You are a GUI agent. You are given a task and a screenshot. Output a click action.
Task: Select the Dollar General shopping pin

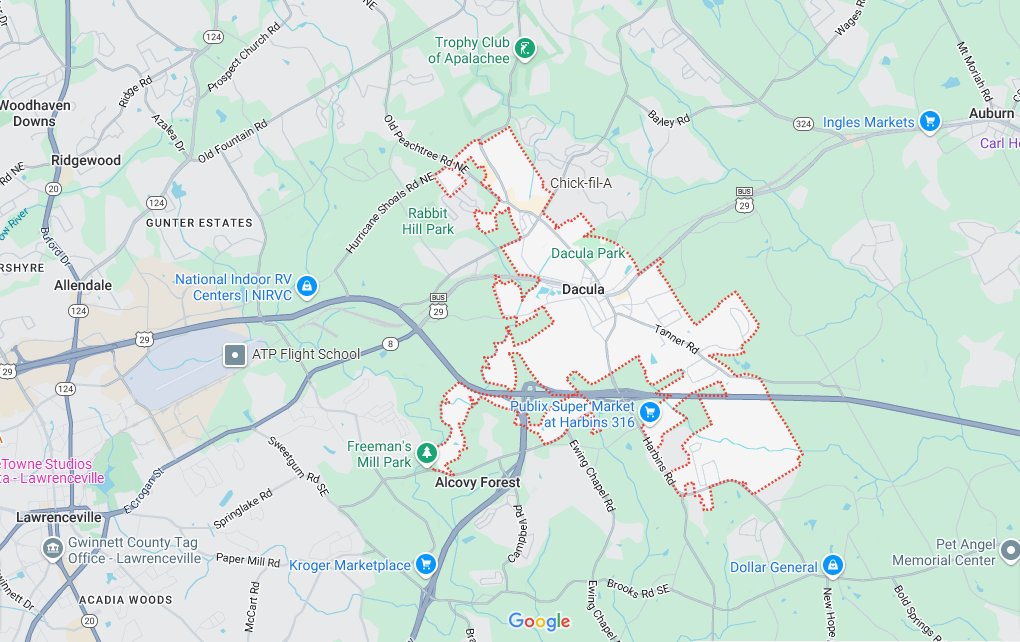(x=833, y=565)
